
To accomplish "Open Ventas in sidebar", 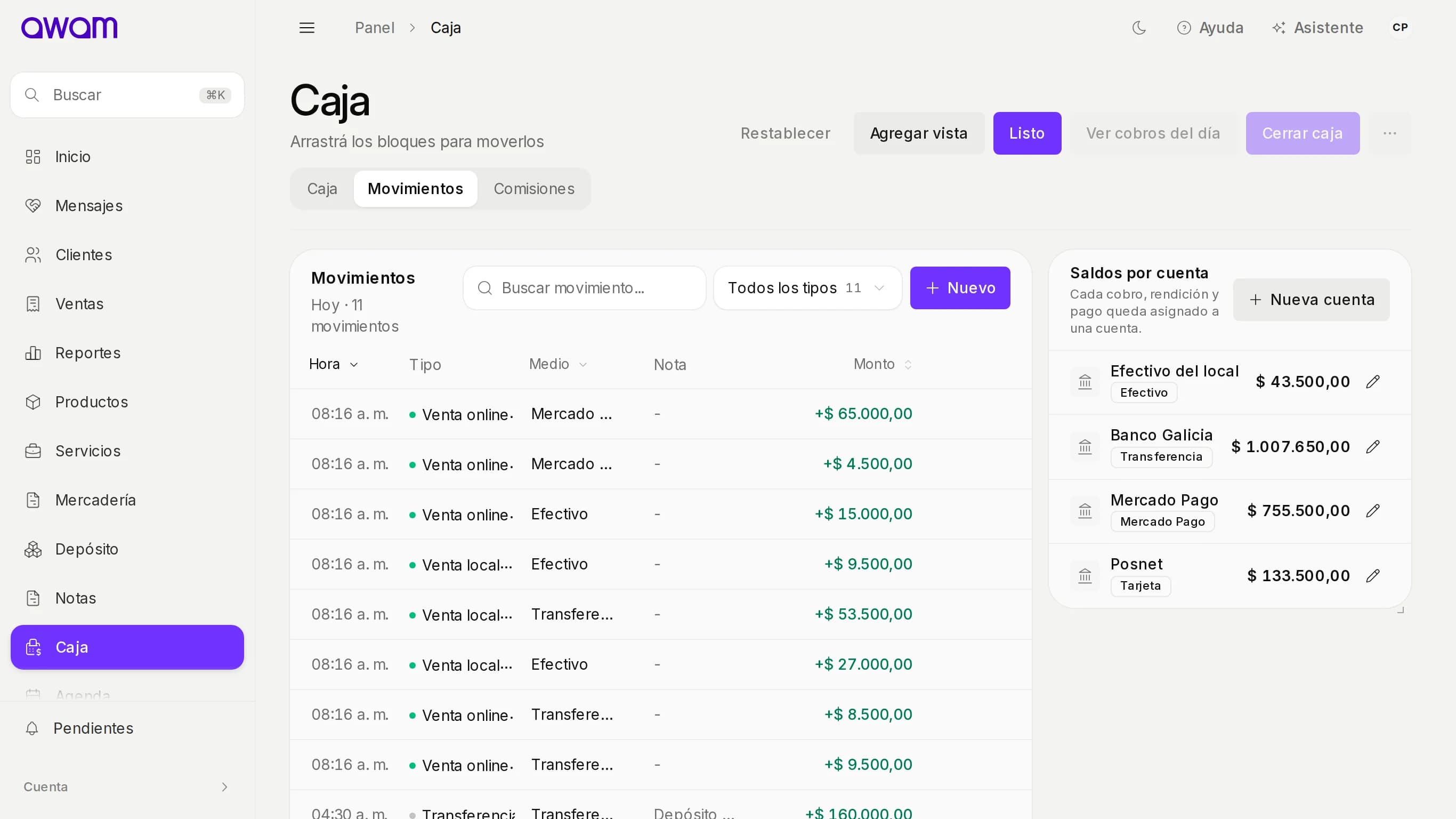I will [127, 304].
